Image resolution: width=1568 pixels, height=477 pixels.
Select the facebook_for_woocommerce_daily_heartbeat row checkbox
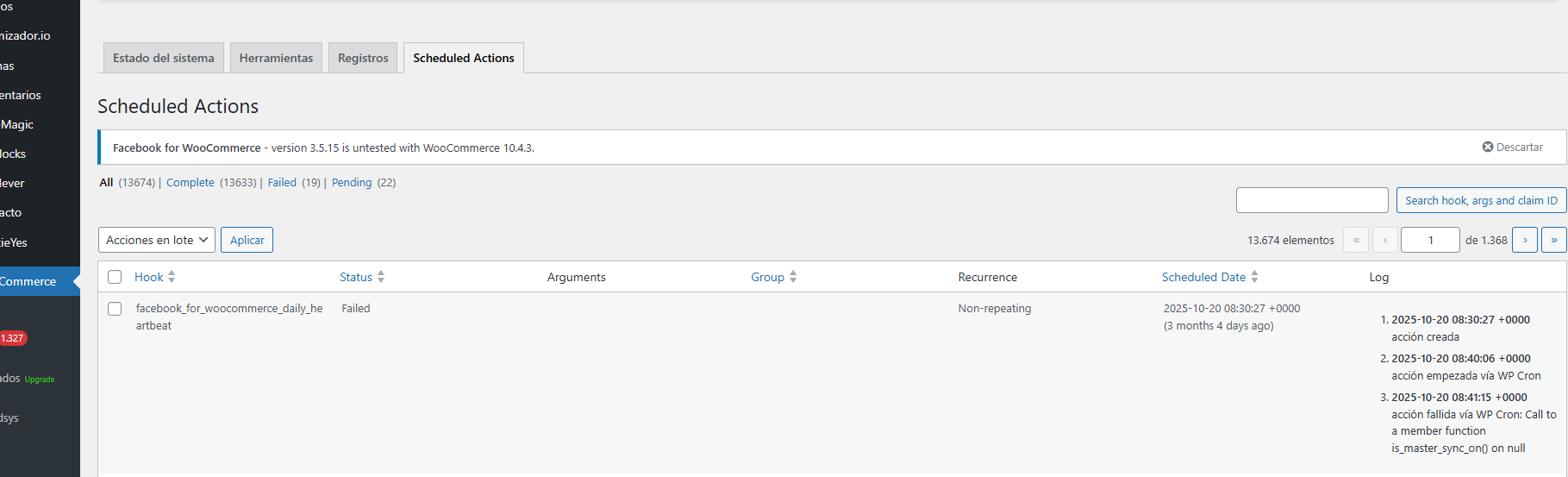pos(115,309)
